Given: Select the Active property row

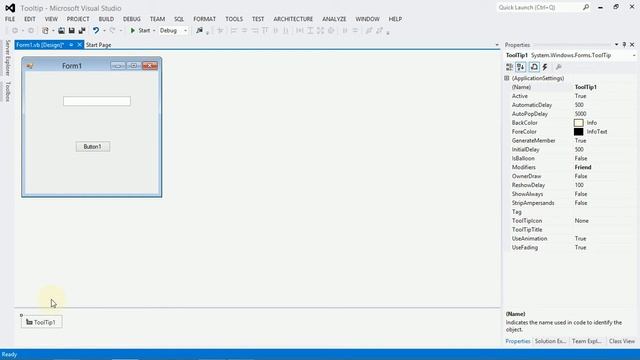Looking at the screenshot, I should click(570, 96).
